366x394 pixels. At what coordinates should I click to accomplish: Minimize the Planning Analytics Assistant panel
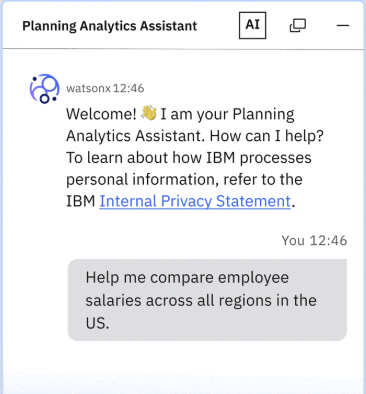point(343,25)
